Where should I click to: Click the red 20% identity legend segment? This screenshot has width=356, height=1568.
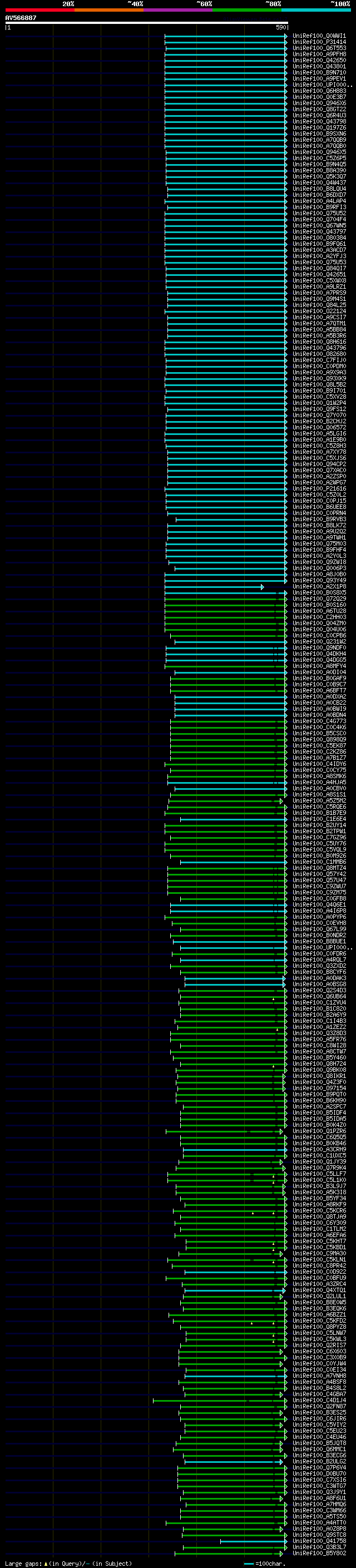[39, 10]
